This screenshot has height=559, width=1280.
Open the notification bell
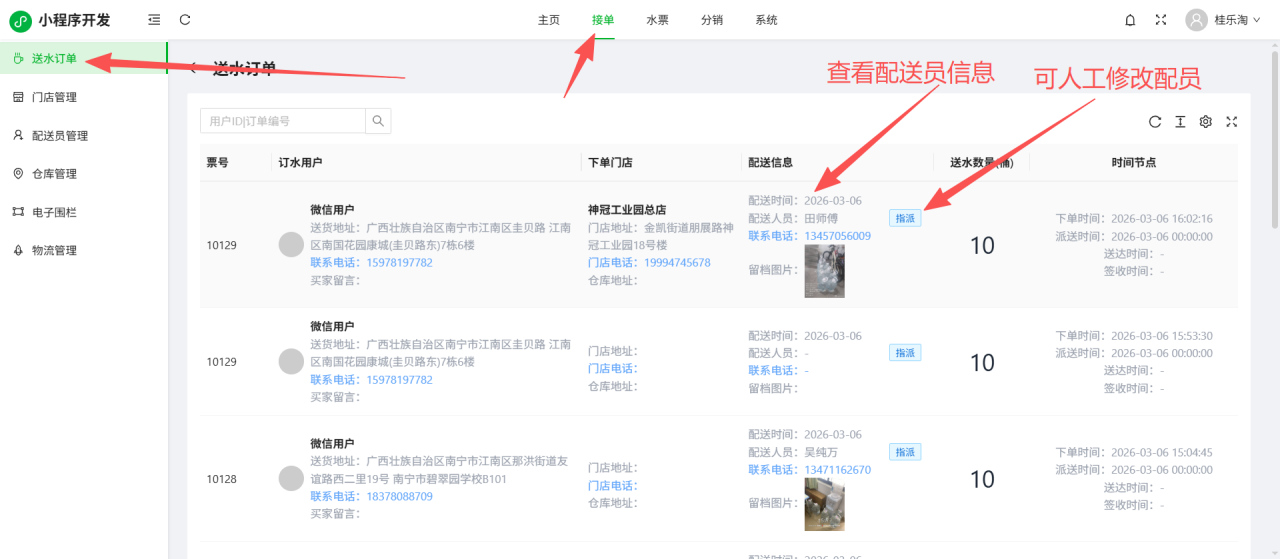click(x=1130, y=20)
